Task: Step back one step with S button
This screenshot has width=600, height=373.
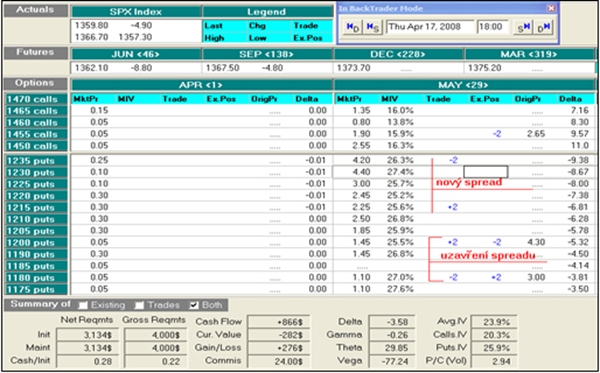Action: 372,28
